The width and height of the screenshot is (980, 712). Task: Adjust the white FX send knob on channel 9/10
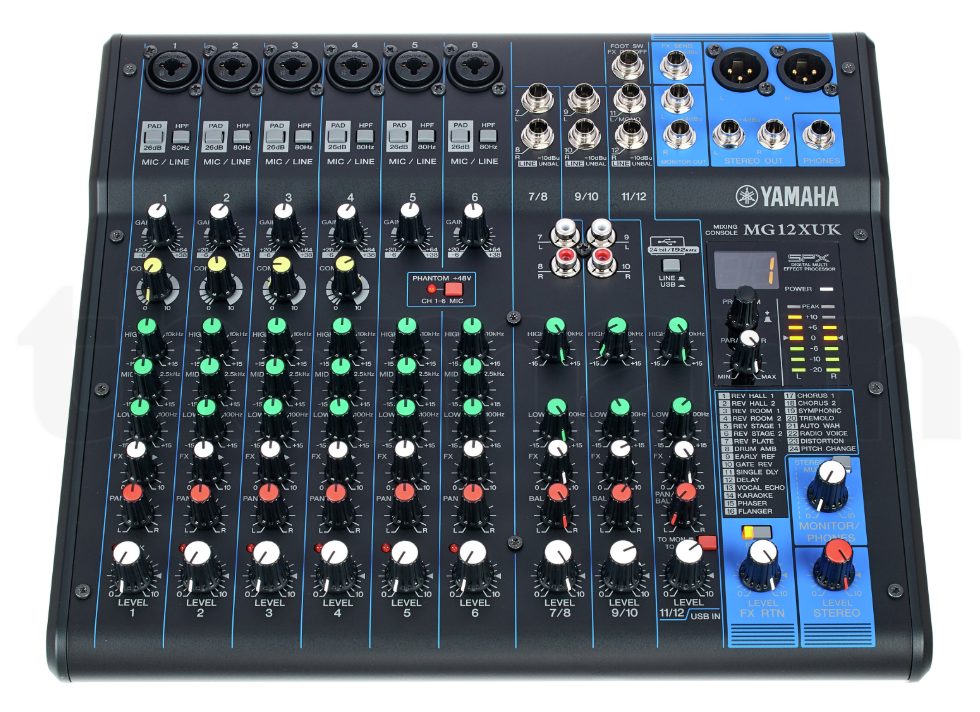(620, 460)
